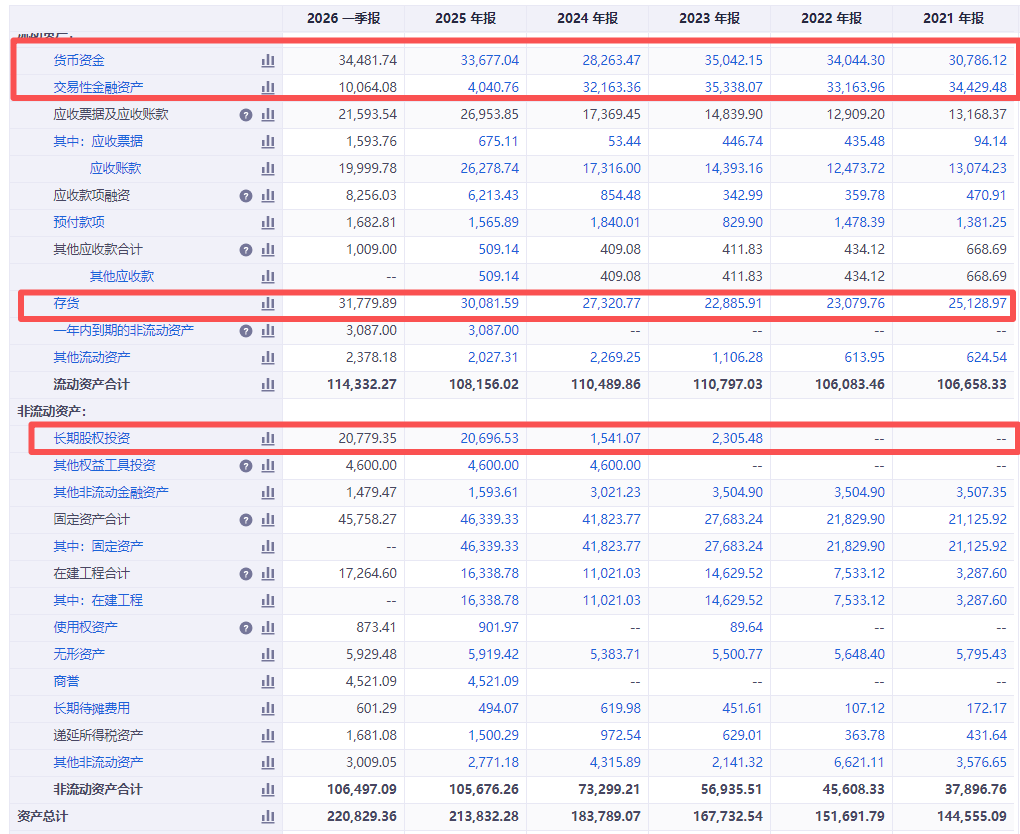This screenshot has height=834, width=1020.
Task: Click 应收账款 value 26,278.74
Action: [490, 168]
